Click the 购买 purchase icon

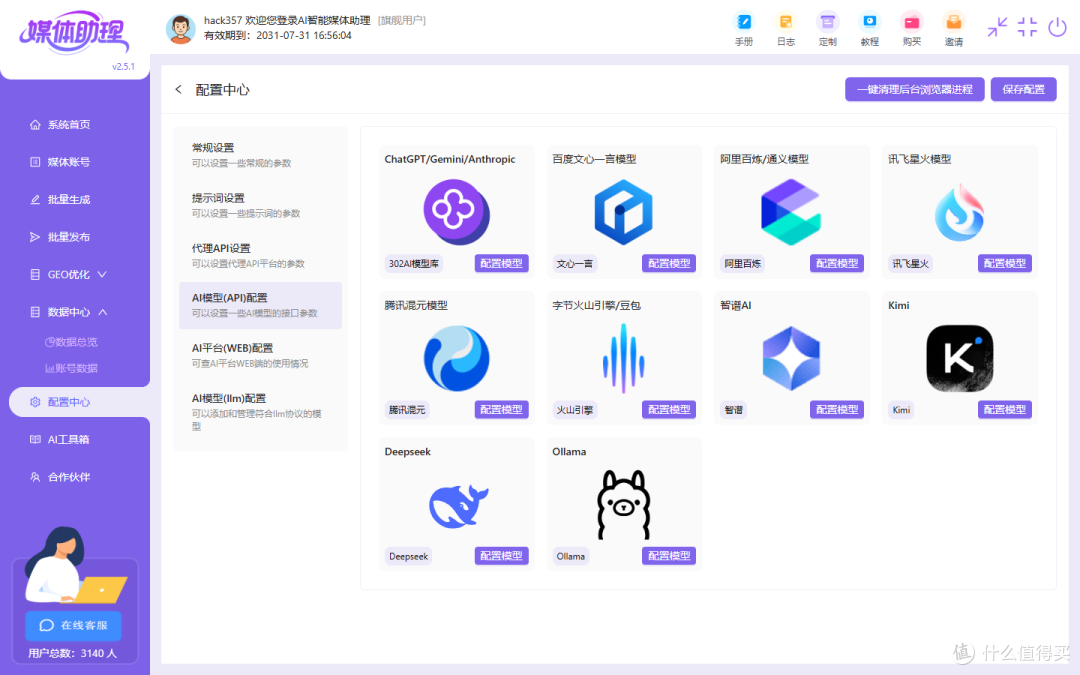pos(912,30)
